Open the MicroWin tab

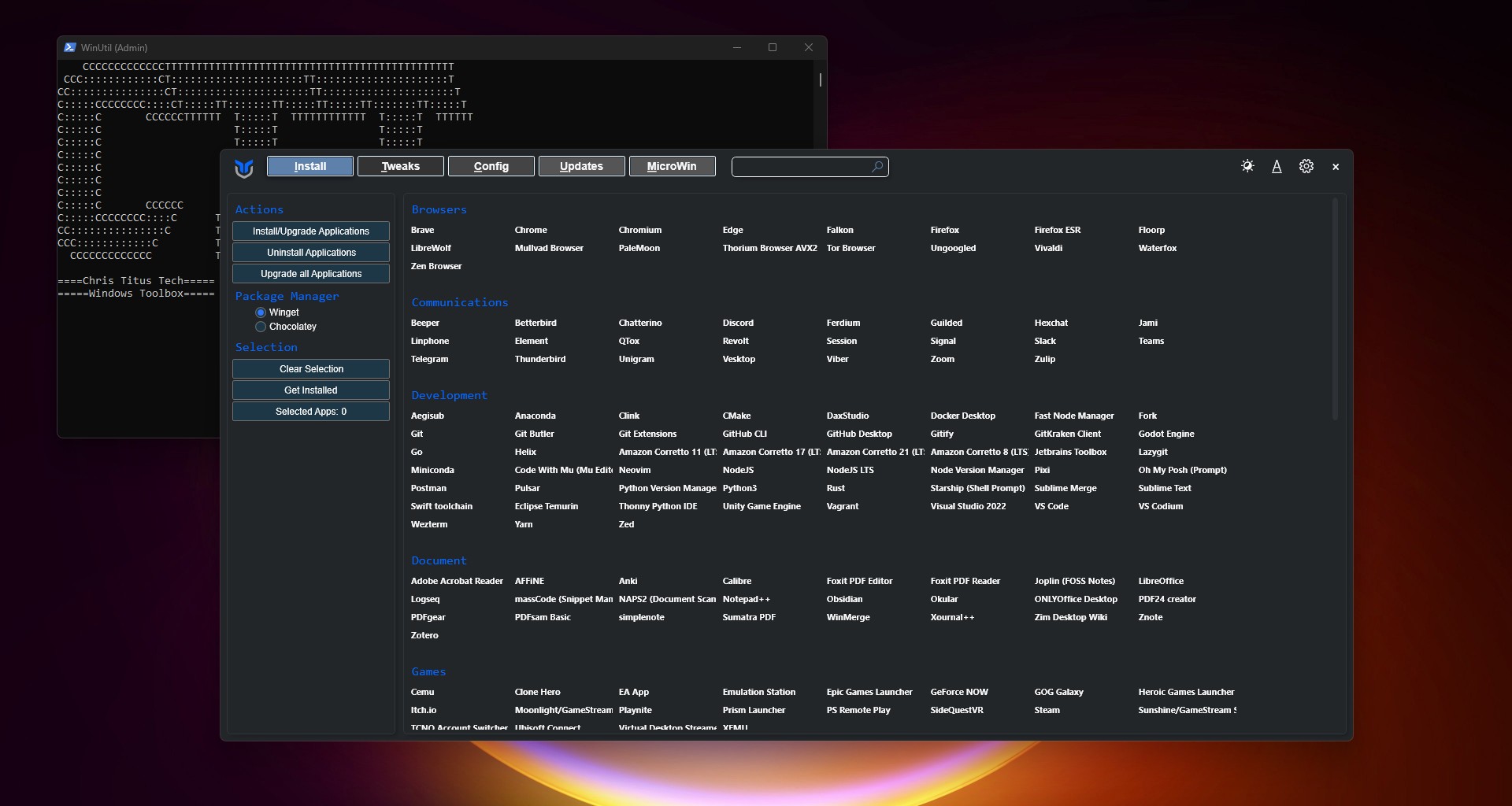(x=672, y=166)
